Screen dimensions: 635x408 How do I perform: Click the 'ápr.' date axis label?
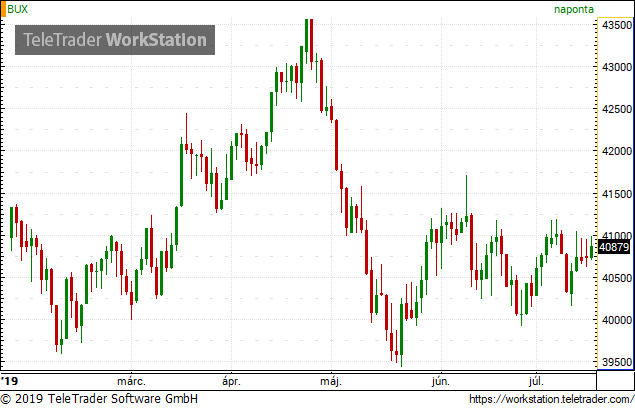231,381
